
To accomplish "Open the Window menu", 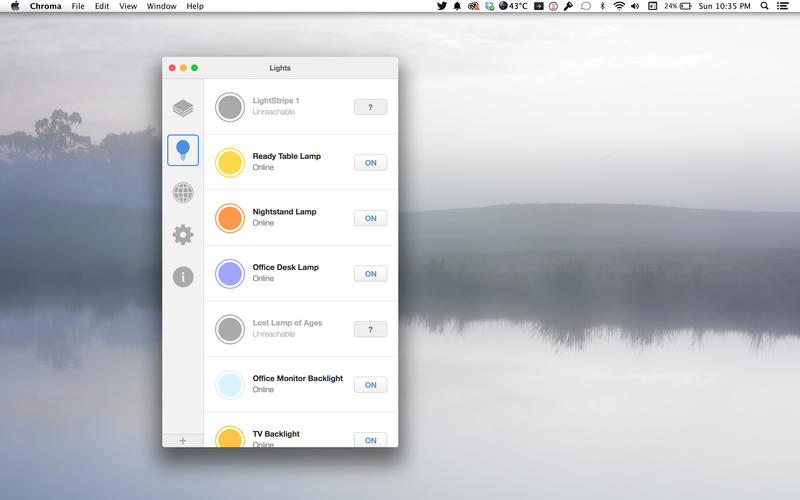I will coord(162,6).
